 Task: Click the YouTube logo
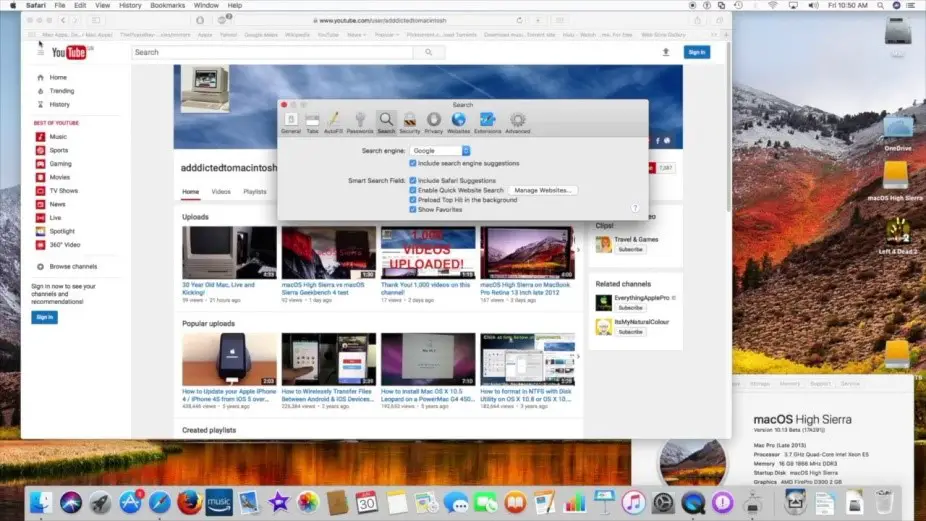(70, 53)
